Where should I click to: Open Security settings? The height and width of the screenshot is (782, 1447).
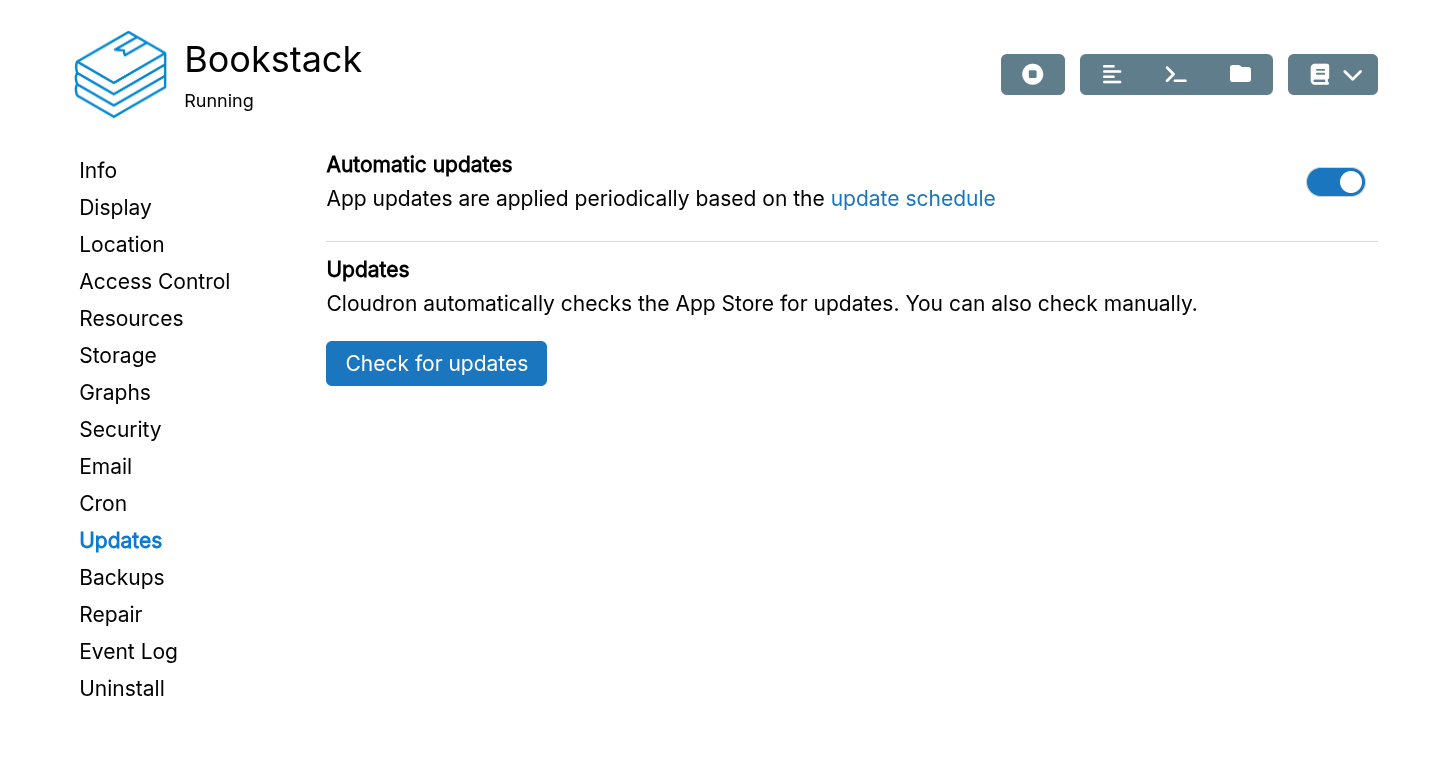[120, 429]
